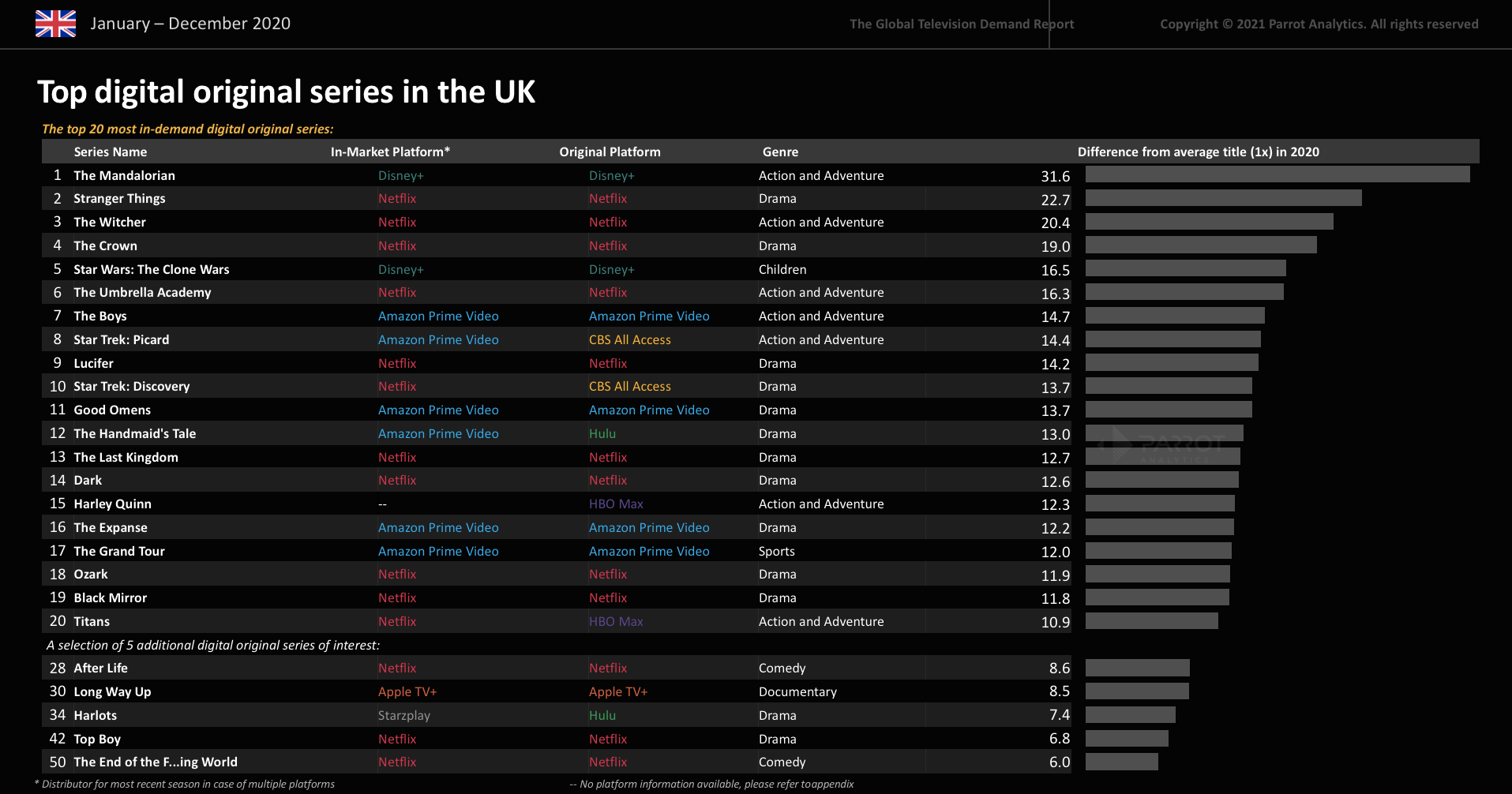Select 'Star Trek: Picard' series name
1512x794 pixels.
122,340
